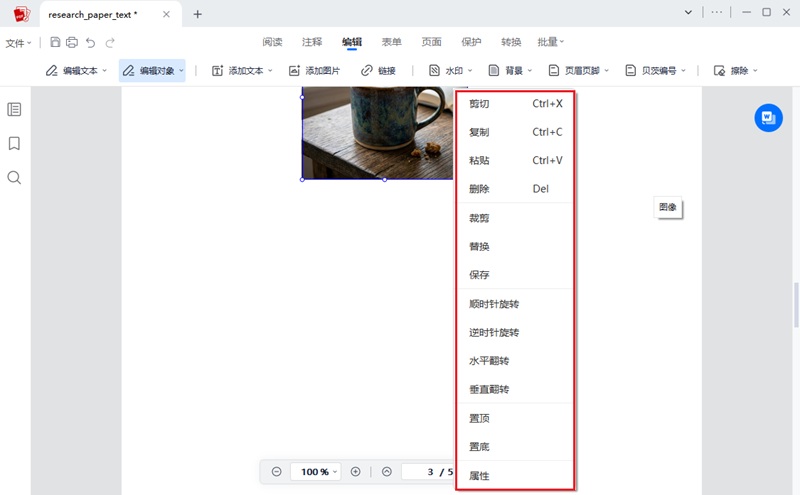Expand the 页眉页脚 dropdown arrow

click(607, 71)
